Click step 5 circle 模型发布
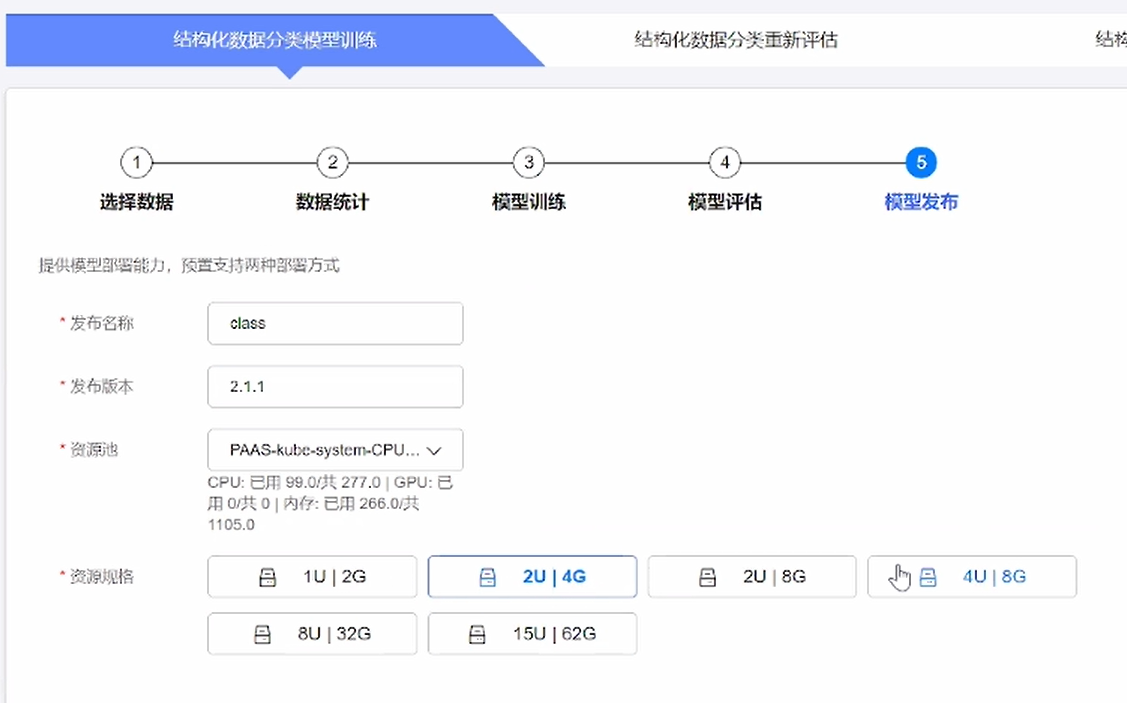The width and height of the screenshot is (1127, 703). [x=921, y=162]
